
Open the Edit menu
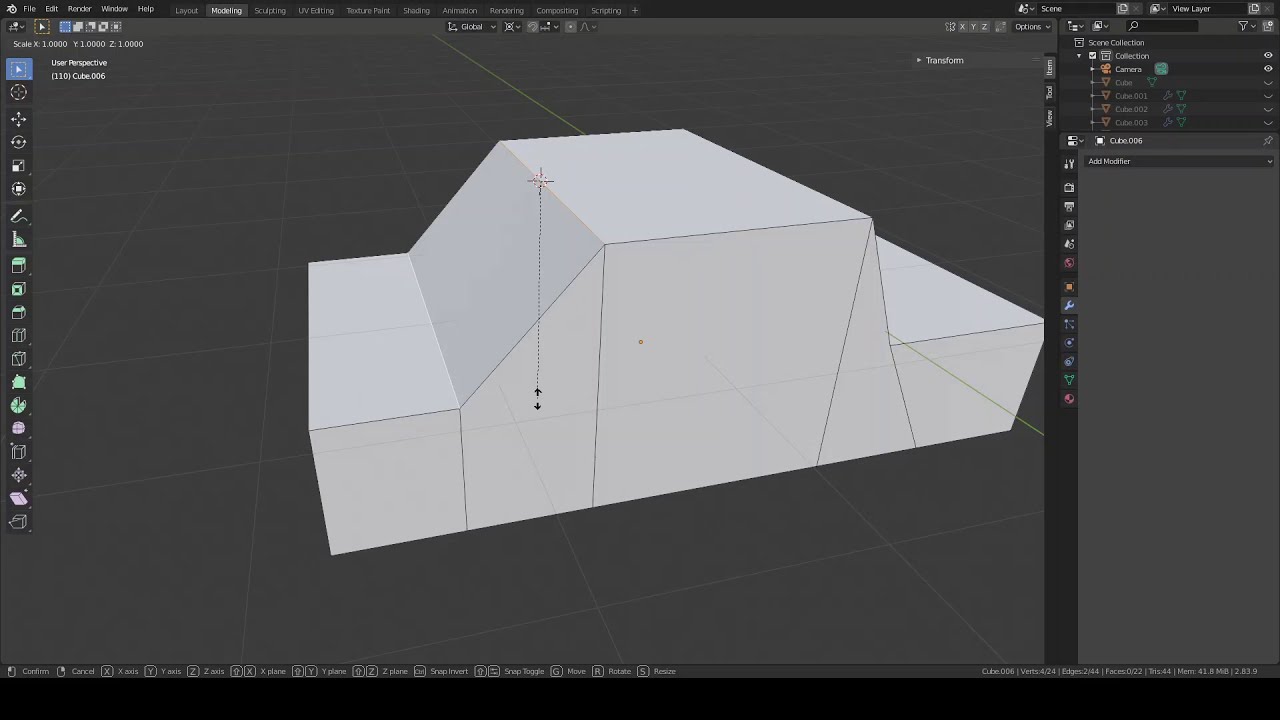pos(51,9)
